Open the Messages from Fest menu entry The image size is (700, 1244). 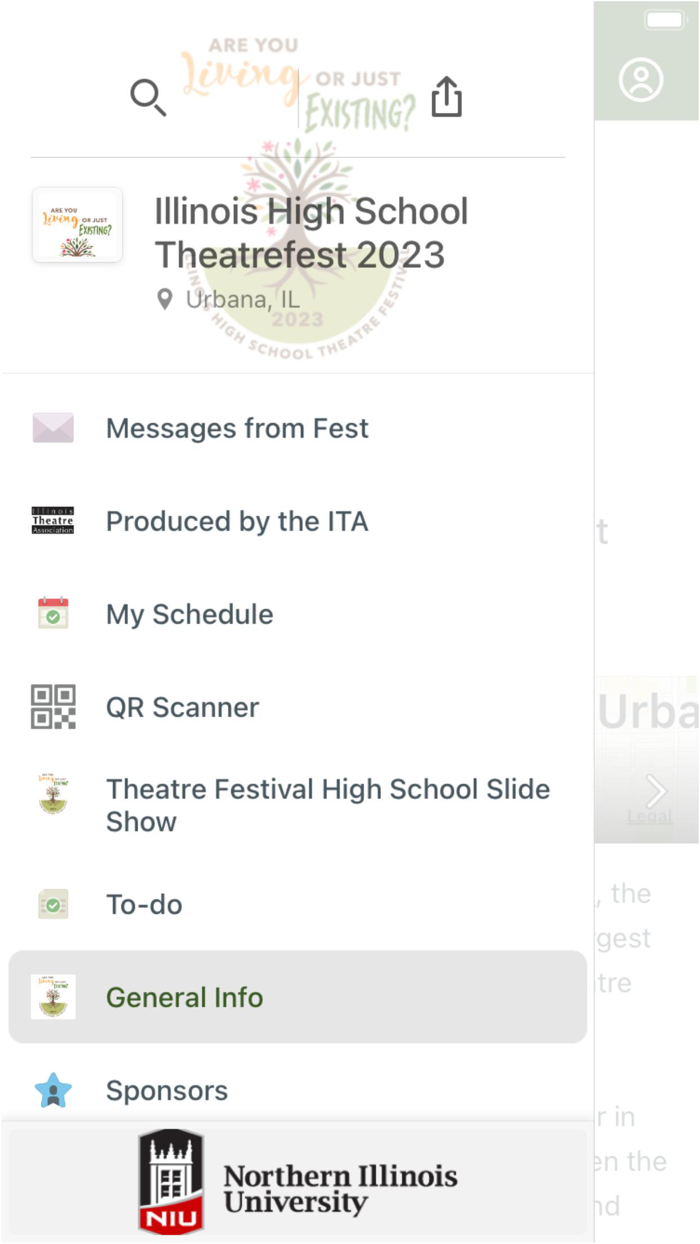[x=237, y=428]
